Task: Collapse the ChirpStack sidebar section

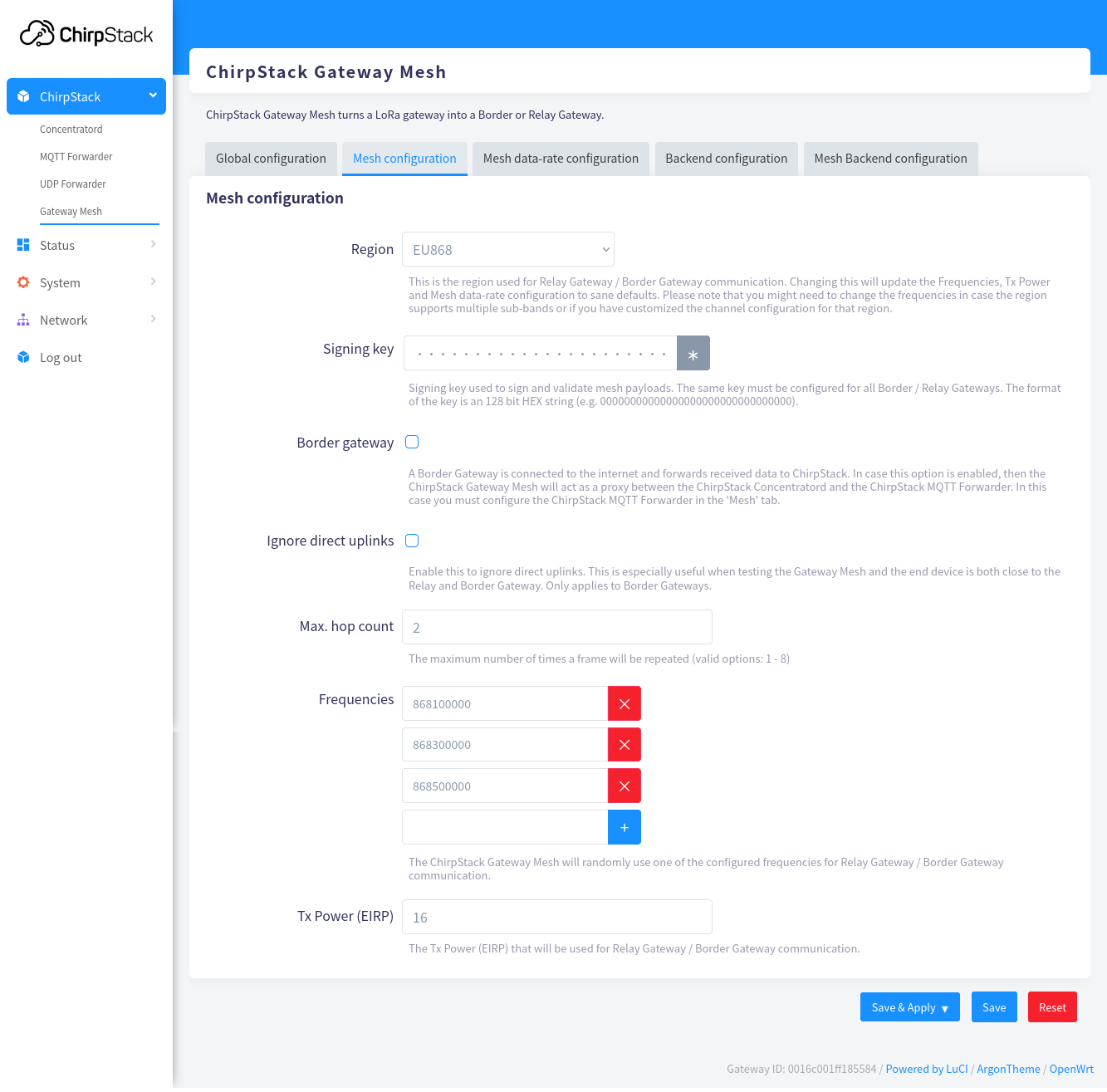Action: click(x=153, y=95)
